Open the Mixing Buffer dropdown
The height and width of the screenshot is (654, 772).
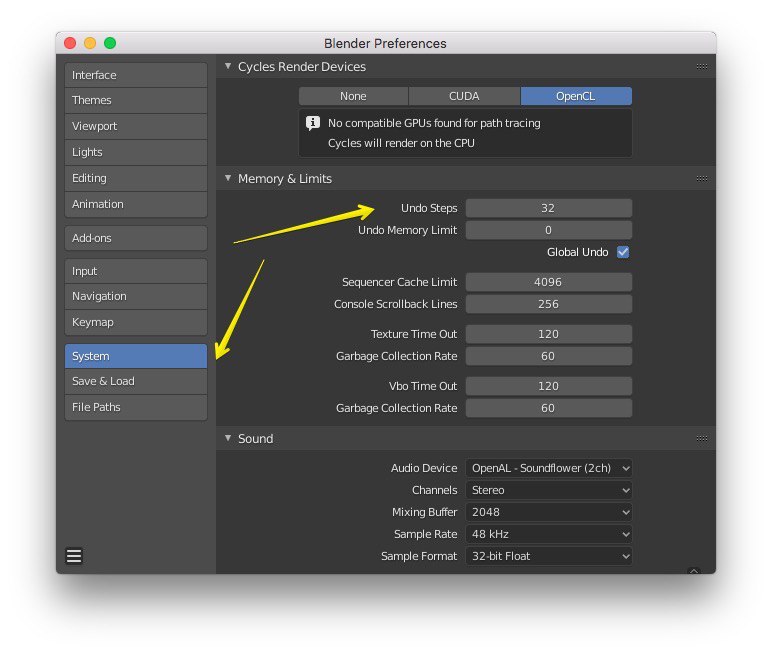(548, 512)
